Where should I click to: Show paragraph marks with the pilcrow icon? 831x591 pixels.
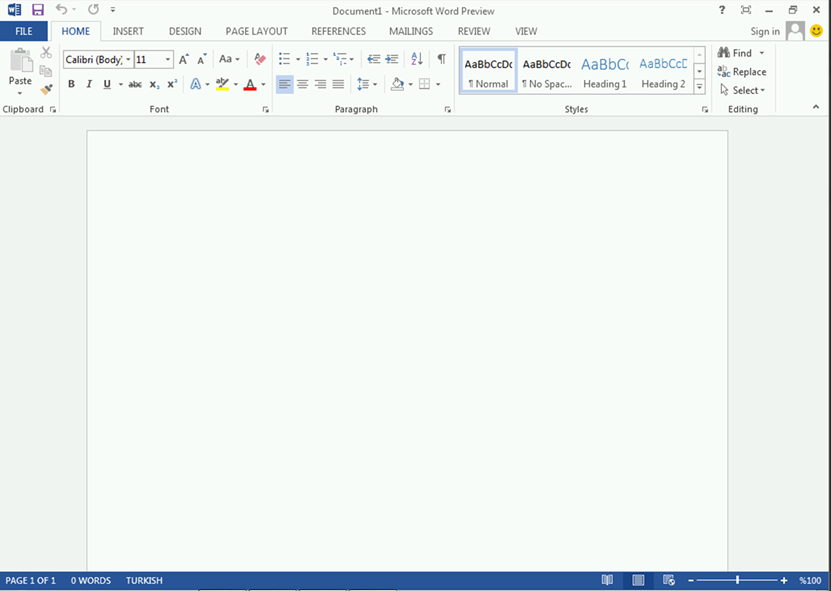pyautogui.click(x=441, y=60)
